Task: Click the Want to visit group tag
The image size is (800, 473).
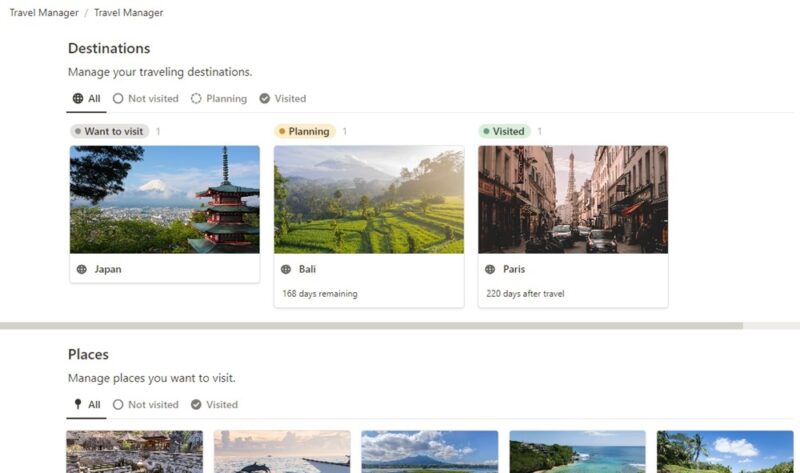Action: (110, 131)
